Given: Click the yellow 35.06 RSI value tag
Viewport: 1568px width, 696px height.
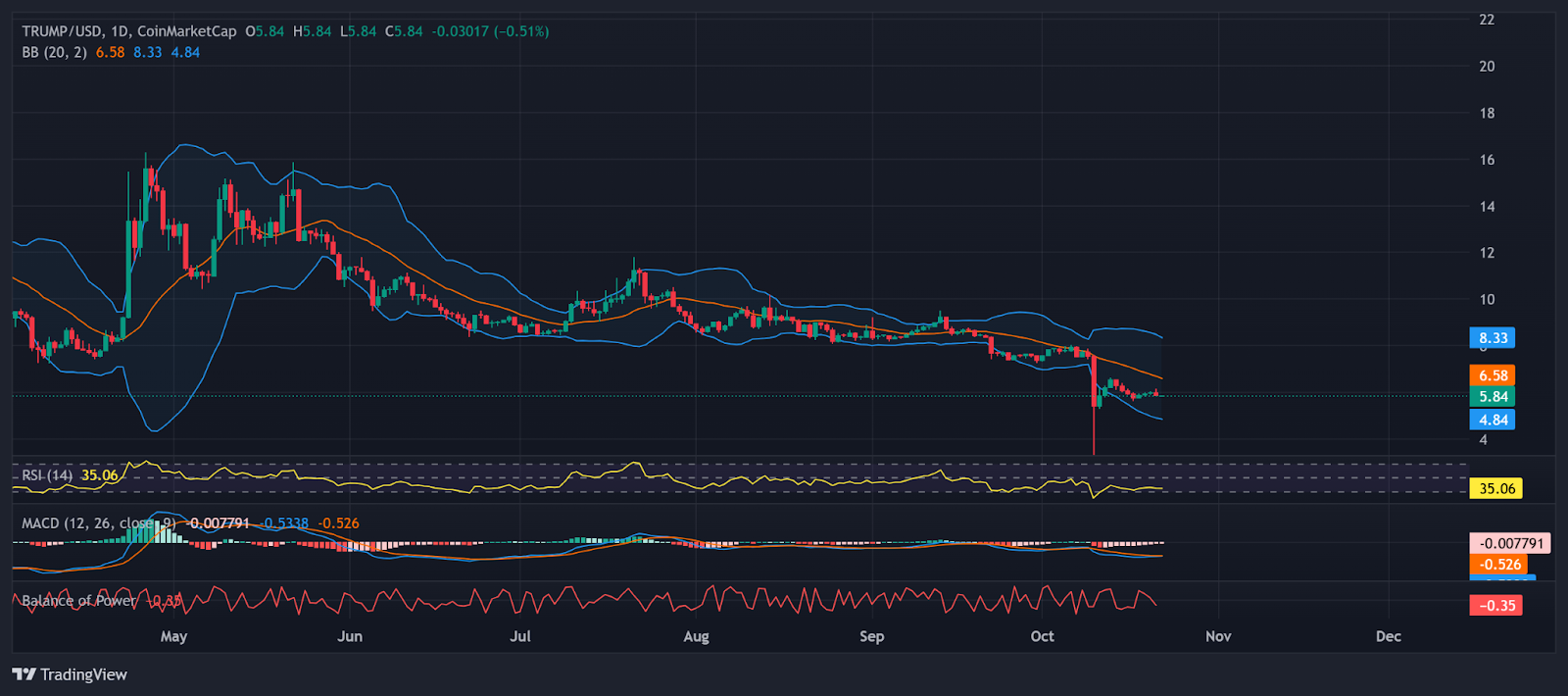Looking at the screenshot, I should [1495, 488].
